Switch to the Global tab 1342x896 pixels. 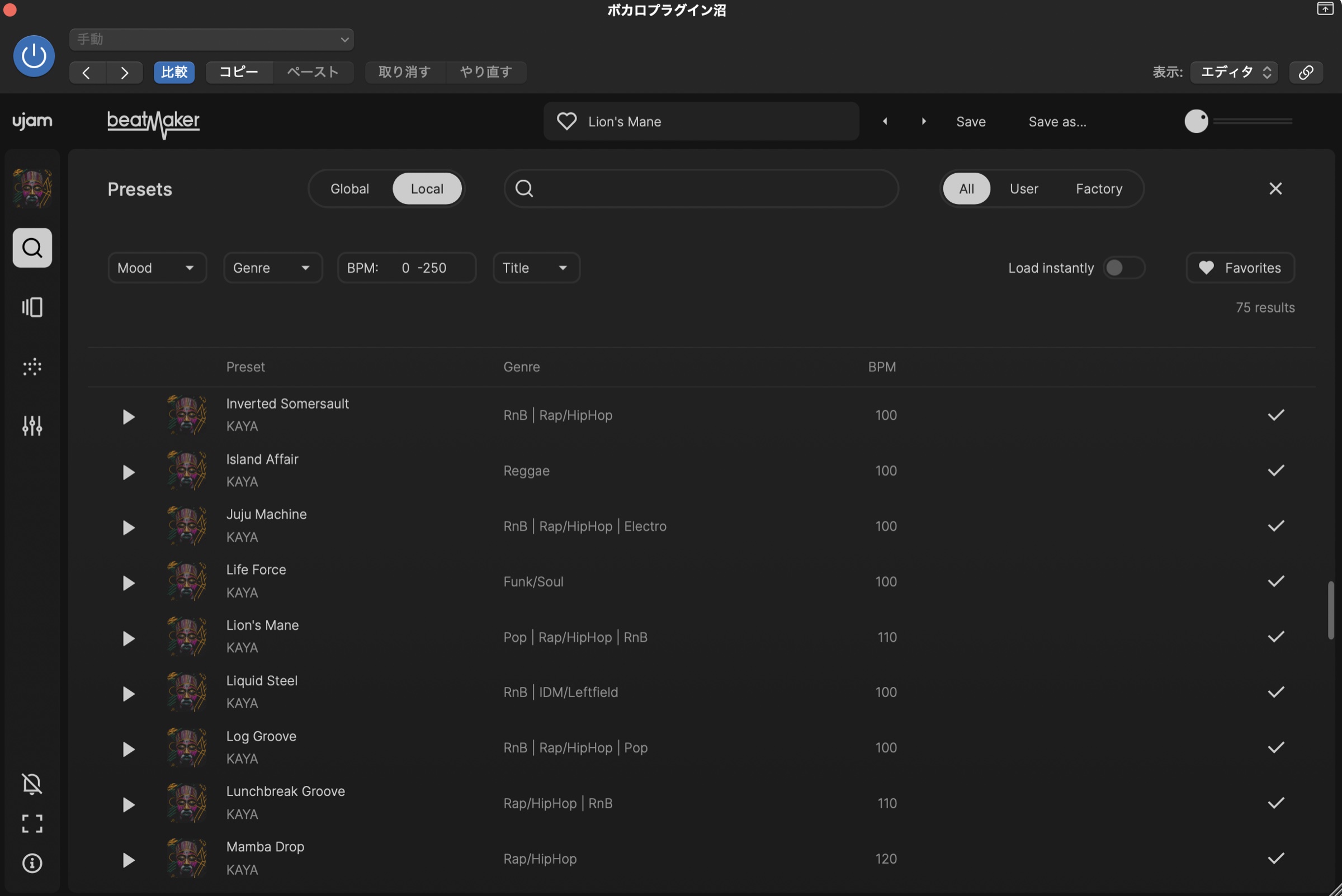(350, 188)
